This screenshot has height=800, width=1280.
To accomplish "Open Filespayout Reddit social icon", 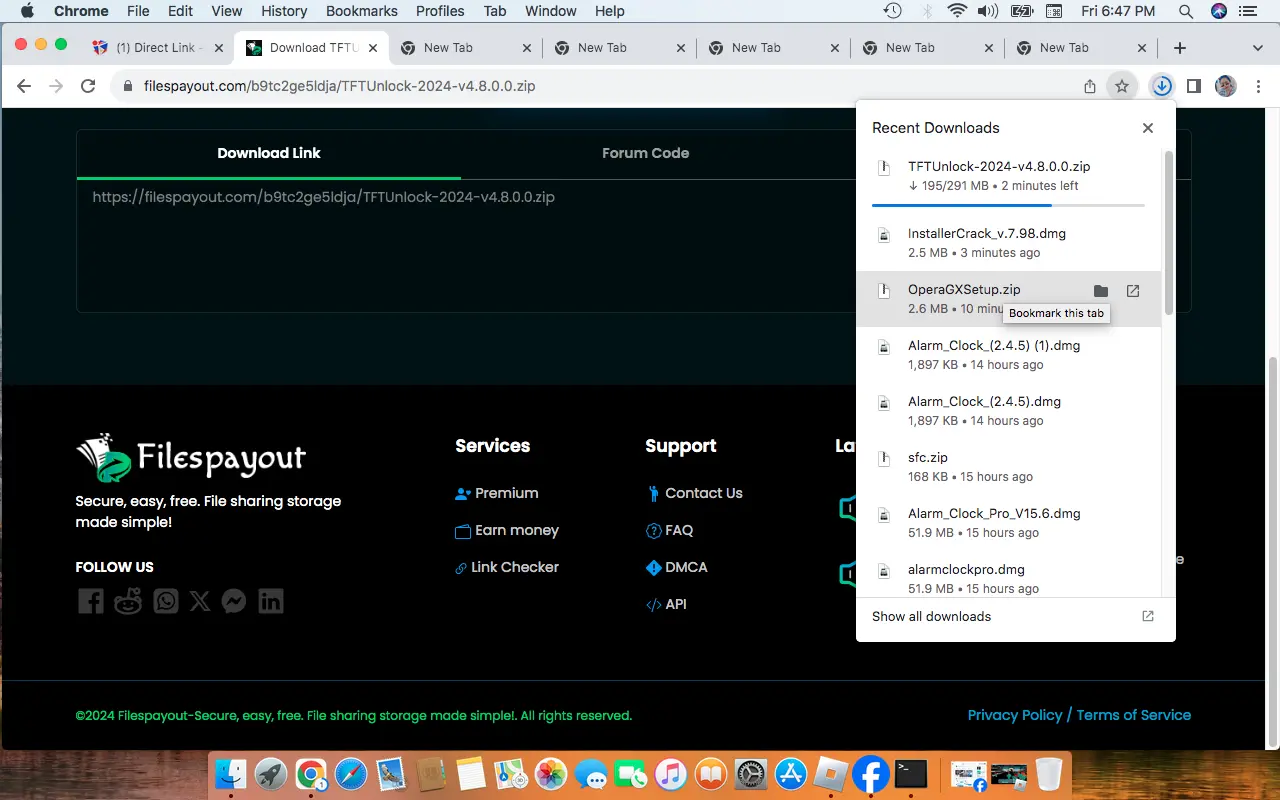I will click(128, 601).
